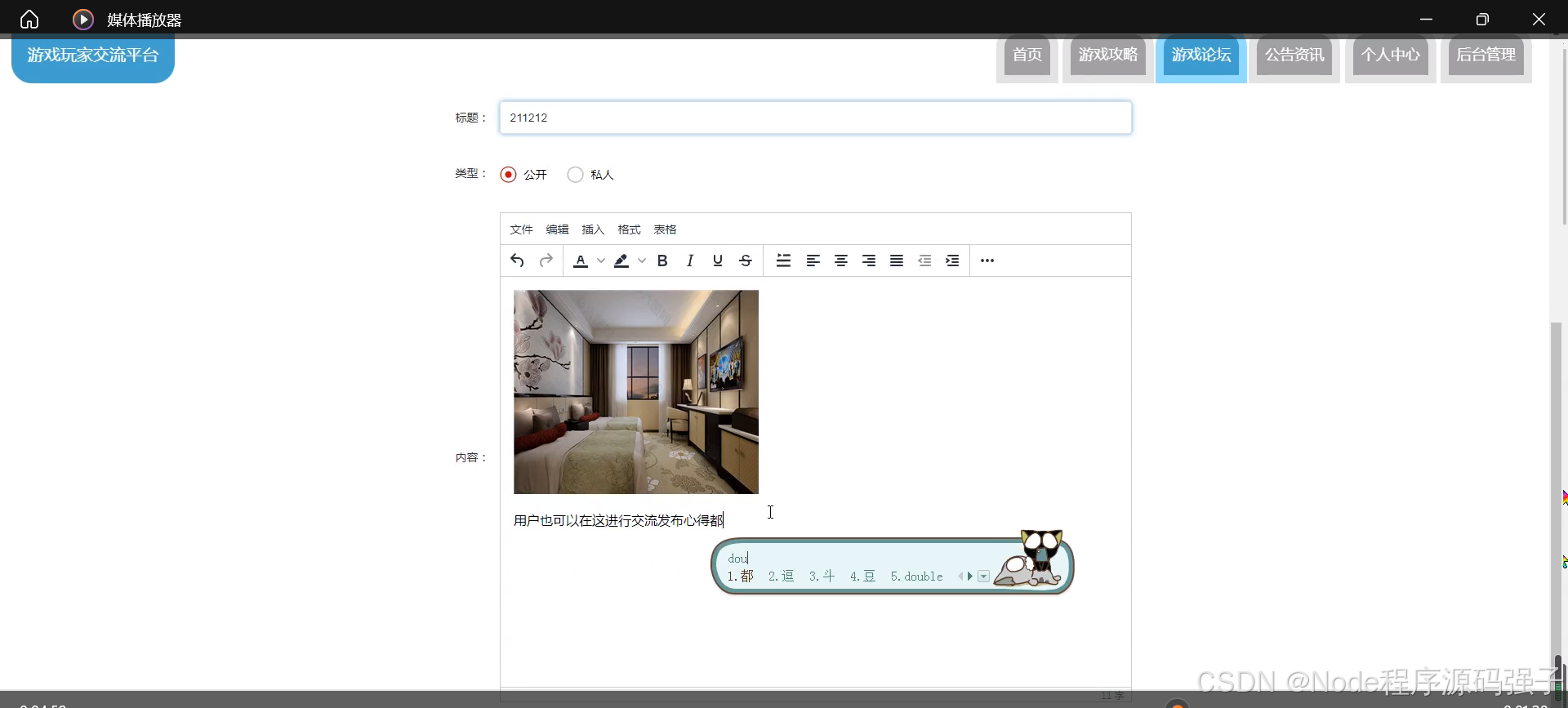Click the redo arrow in editor toolbar
The height and width of the screenshot is (708, 1568).
pos(546,260)
